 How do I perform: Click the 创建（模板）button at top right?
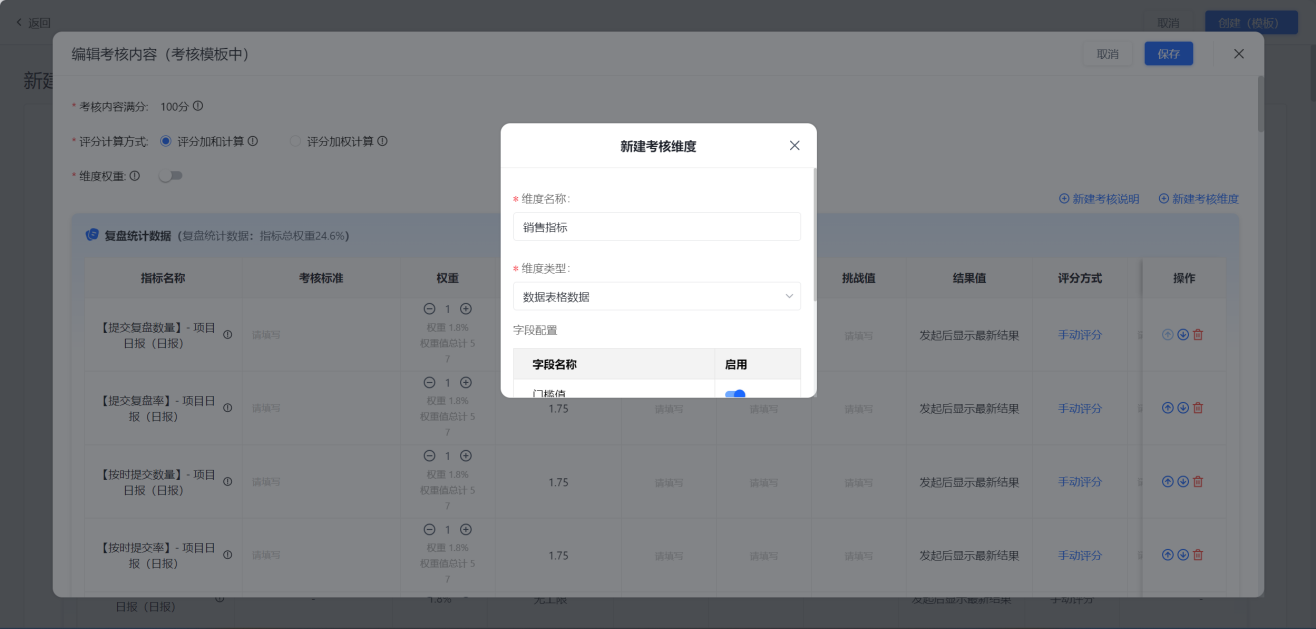tap(1249, 22)
